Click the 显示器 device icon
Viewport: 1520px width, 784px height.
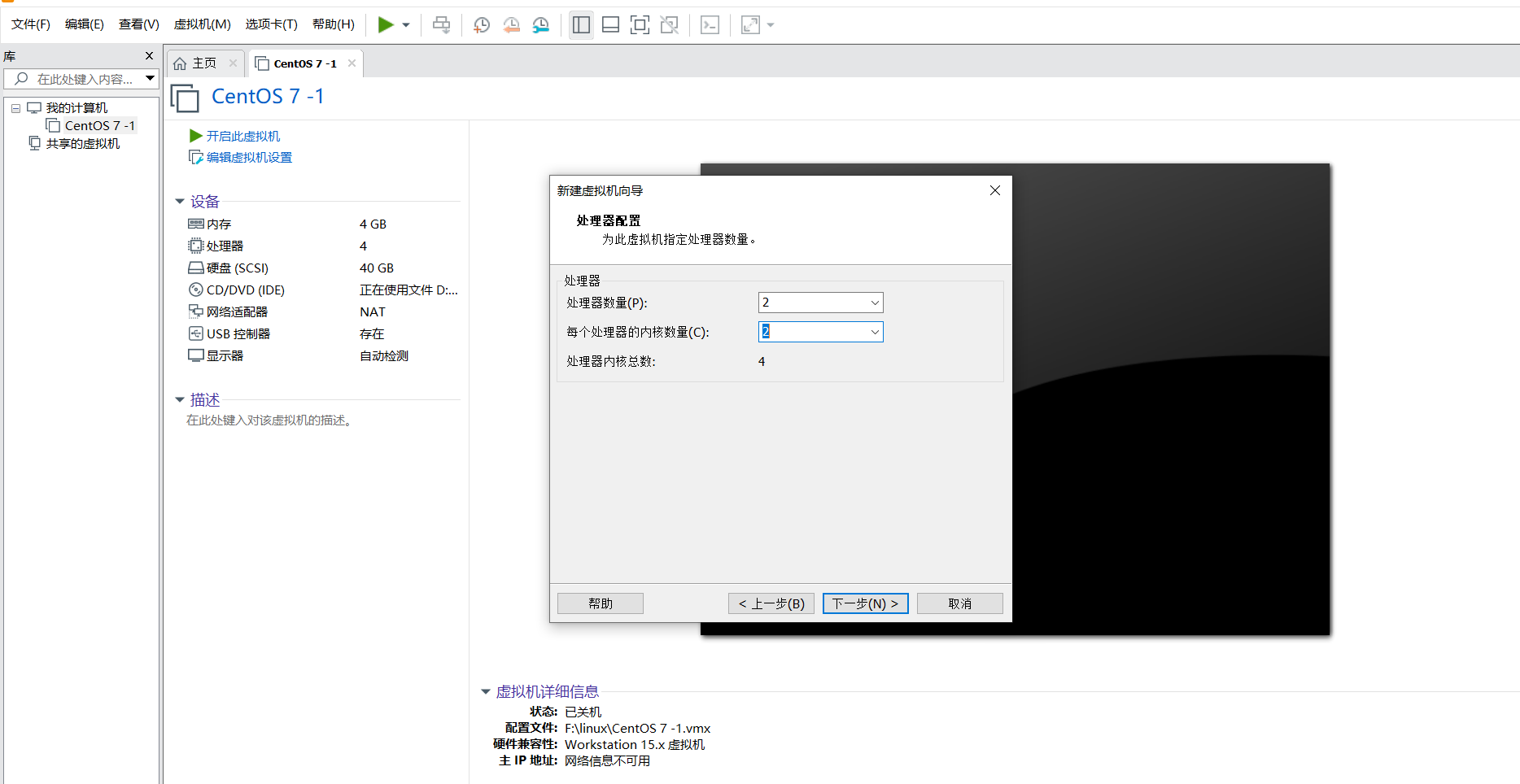click(x=196, y=355)
